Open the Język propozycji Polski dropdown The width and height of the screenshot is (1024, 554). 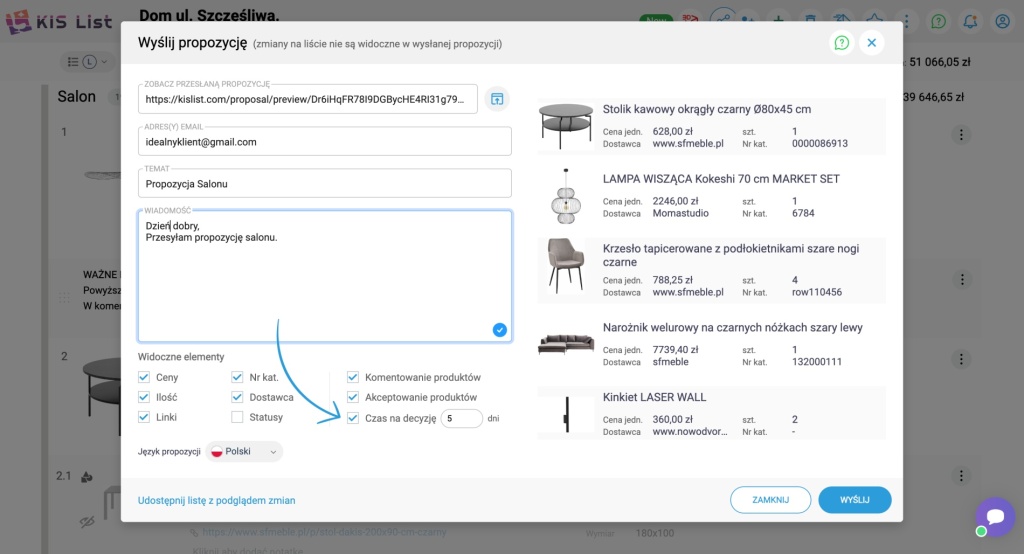tap(245, 452)
